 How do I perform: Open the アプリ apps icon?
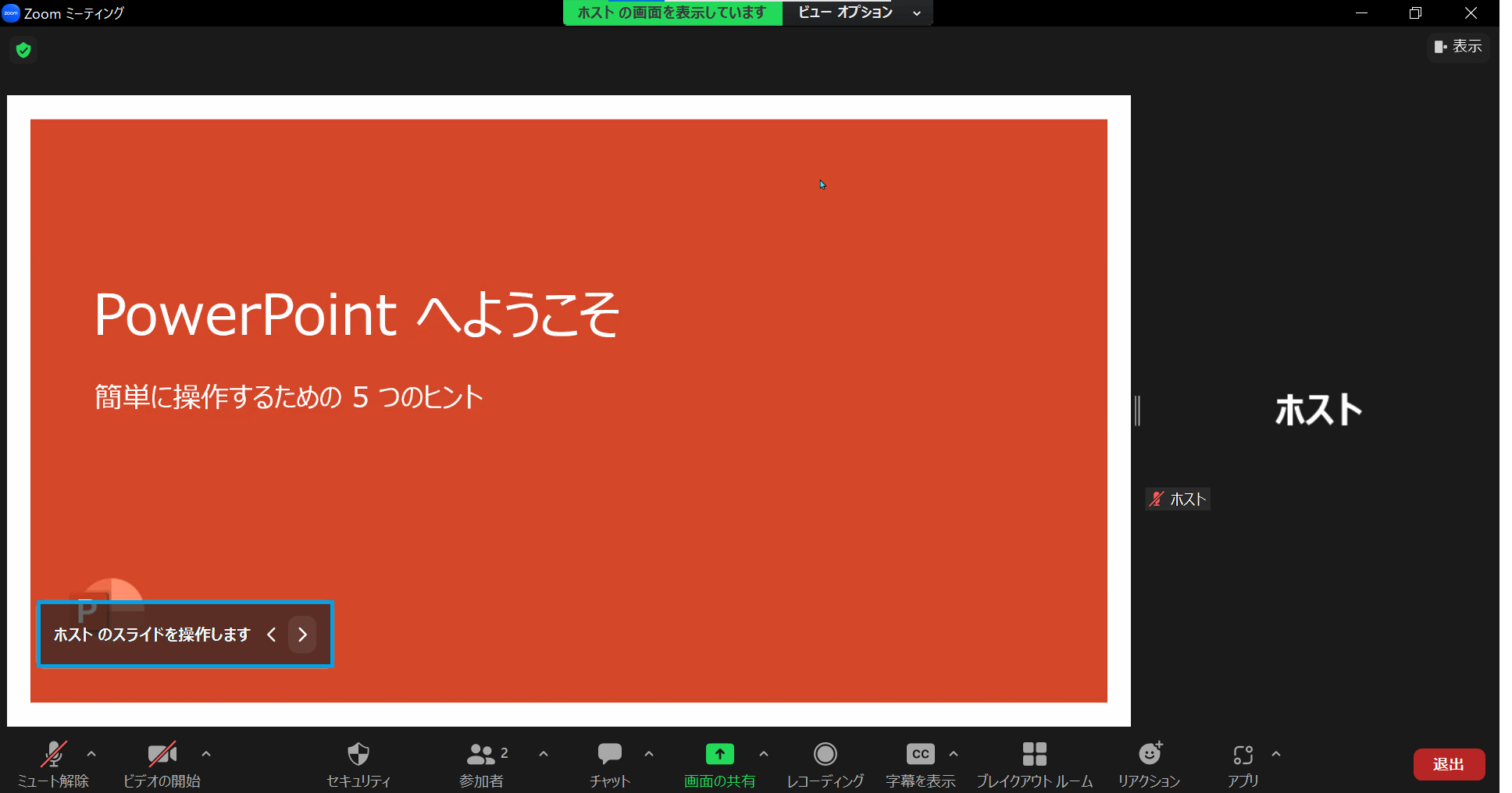tap(1243, 755)
